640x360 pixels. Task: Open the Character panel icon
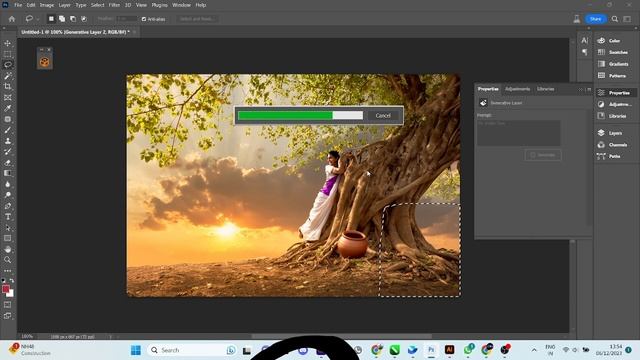tap(584, 40)
